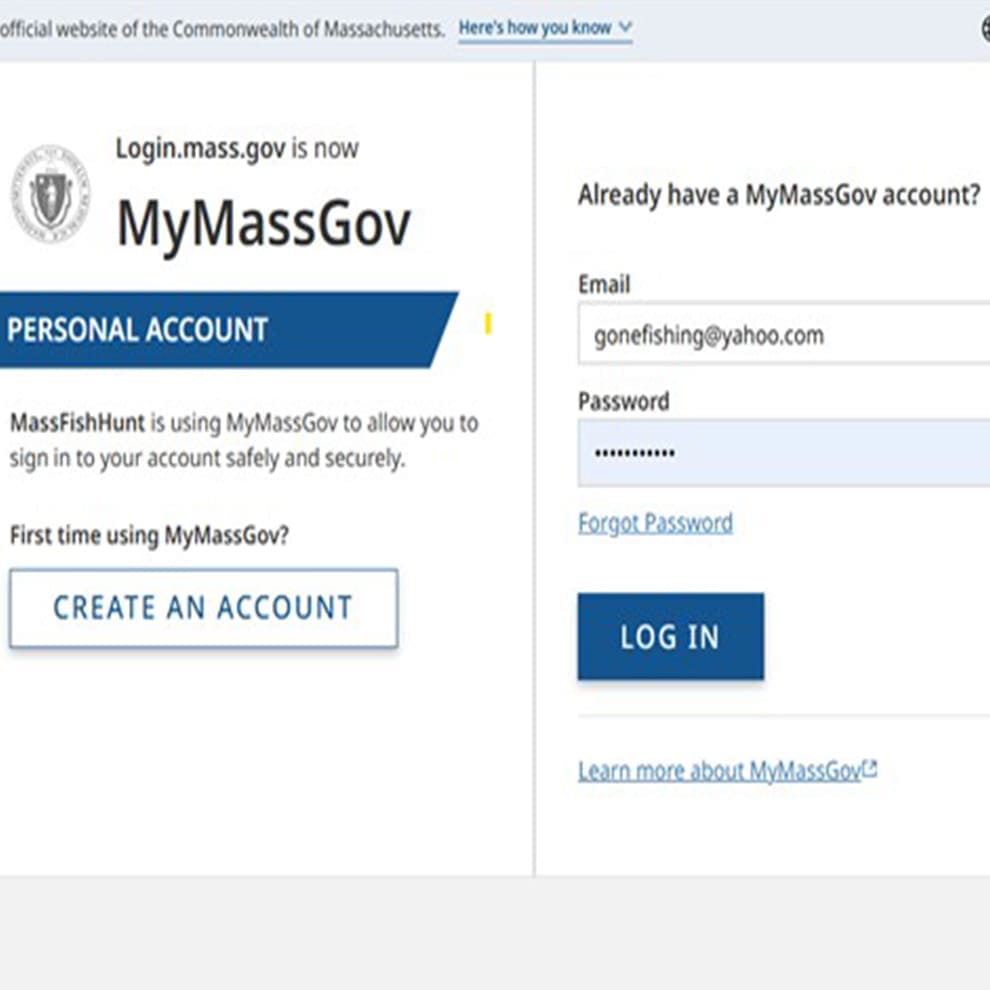The width and height of the screenshot is (990, 990).
Task: Expand the "Here's how you know" chevron
Action: tap(625, 27)
